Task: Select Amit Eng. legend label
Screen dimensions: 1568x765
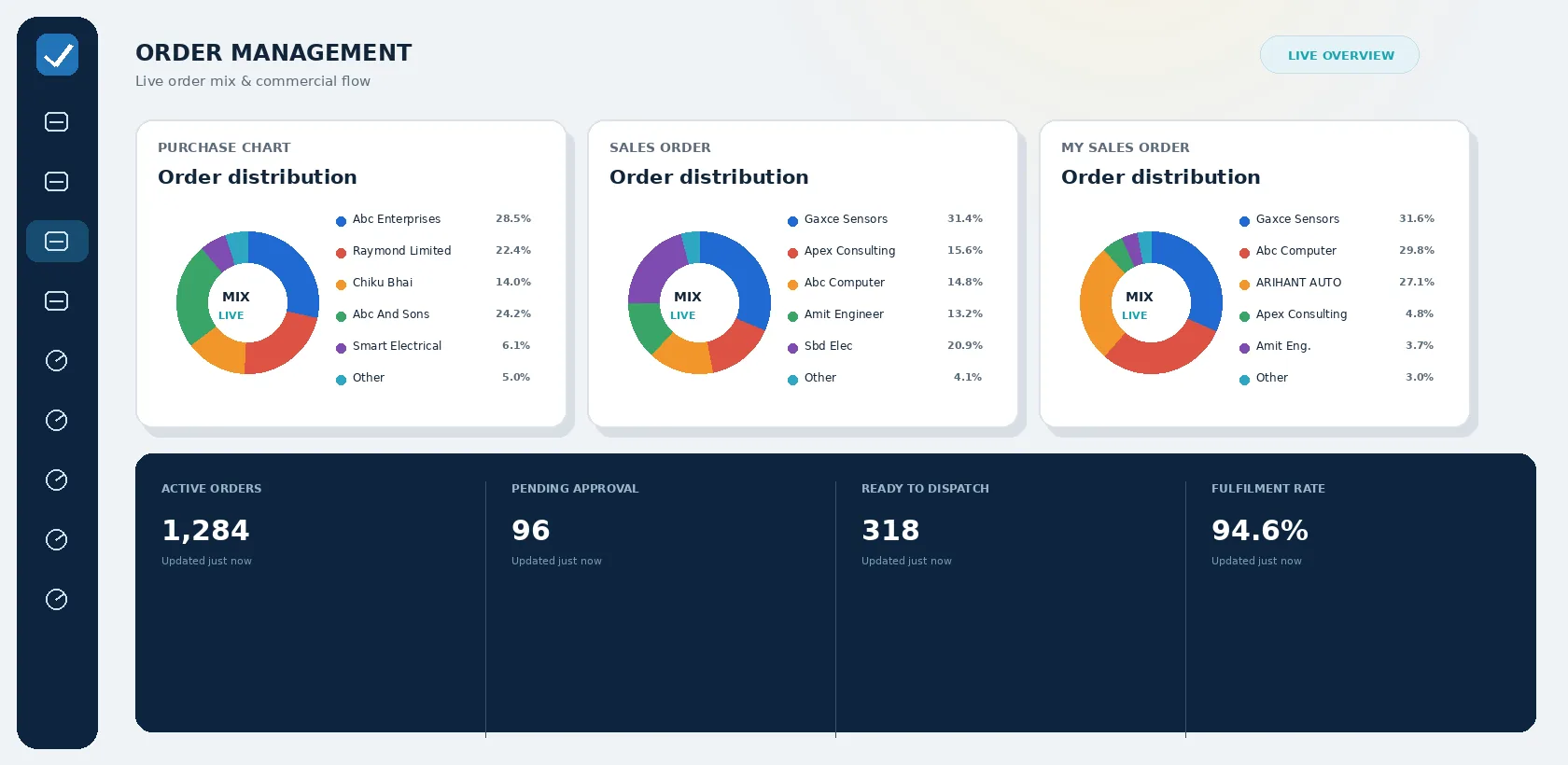Action: point(1283,346)
